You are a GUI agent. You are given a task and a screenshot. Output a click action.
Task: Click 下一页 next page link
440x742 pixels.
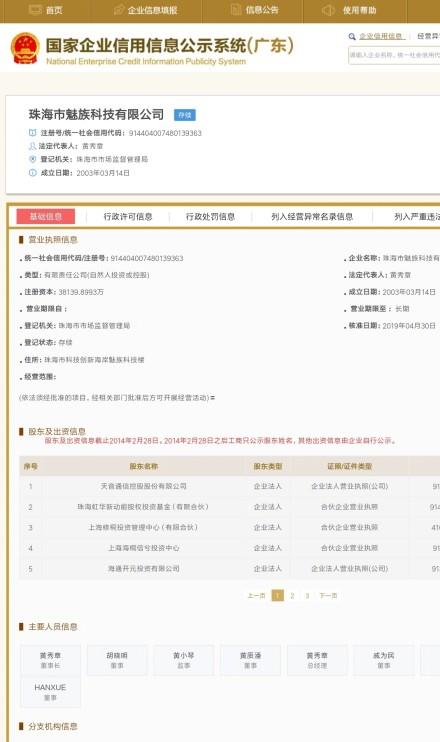[x=328, y=595]
